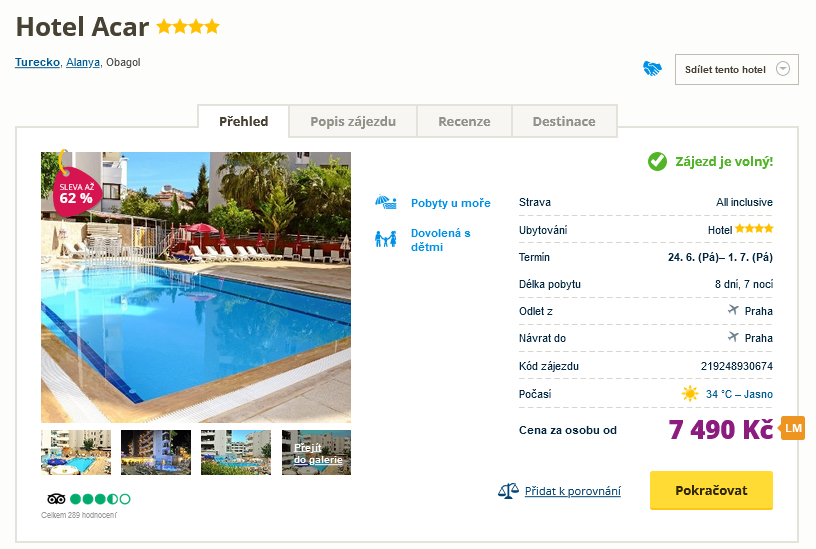This screenshot has width=816, height=549.
Task: Click the family with children icon
Action: pos(386,239)
